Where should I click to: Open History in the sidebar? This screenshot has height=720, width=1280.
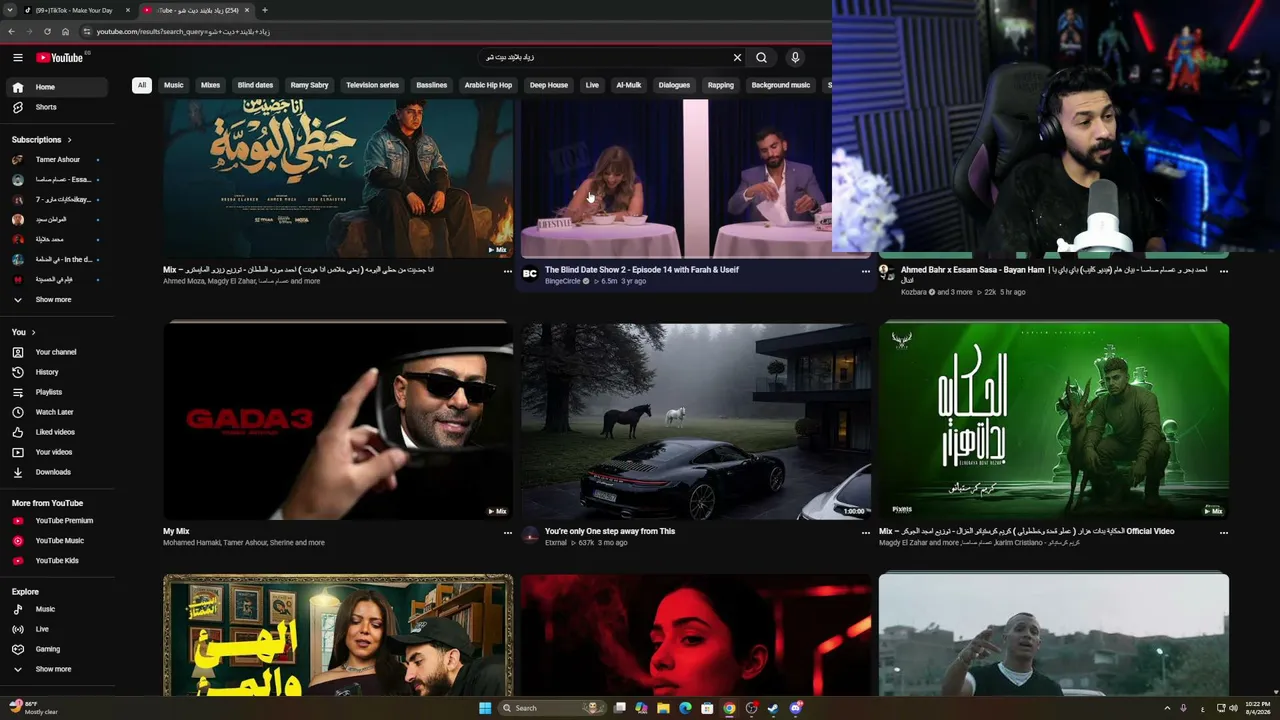(x=55, y=372)
